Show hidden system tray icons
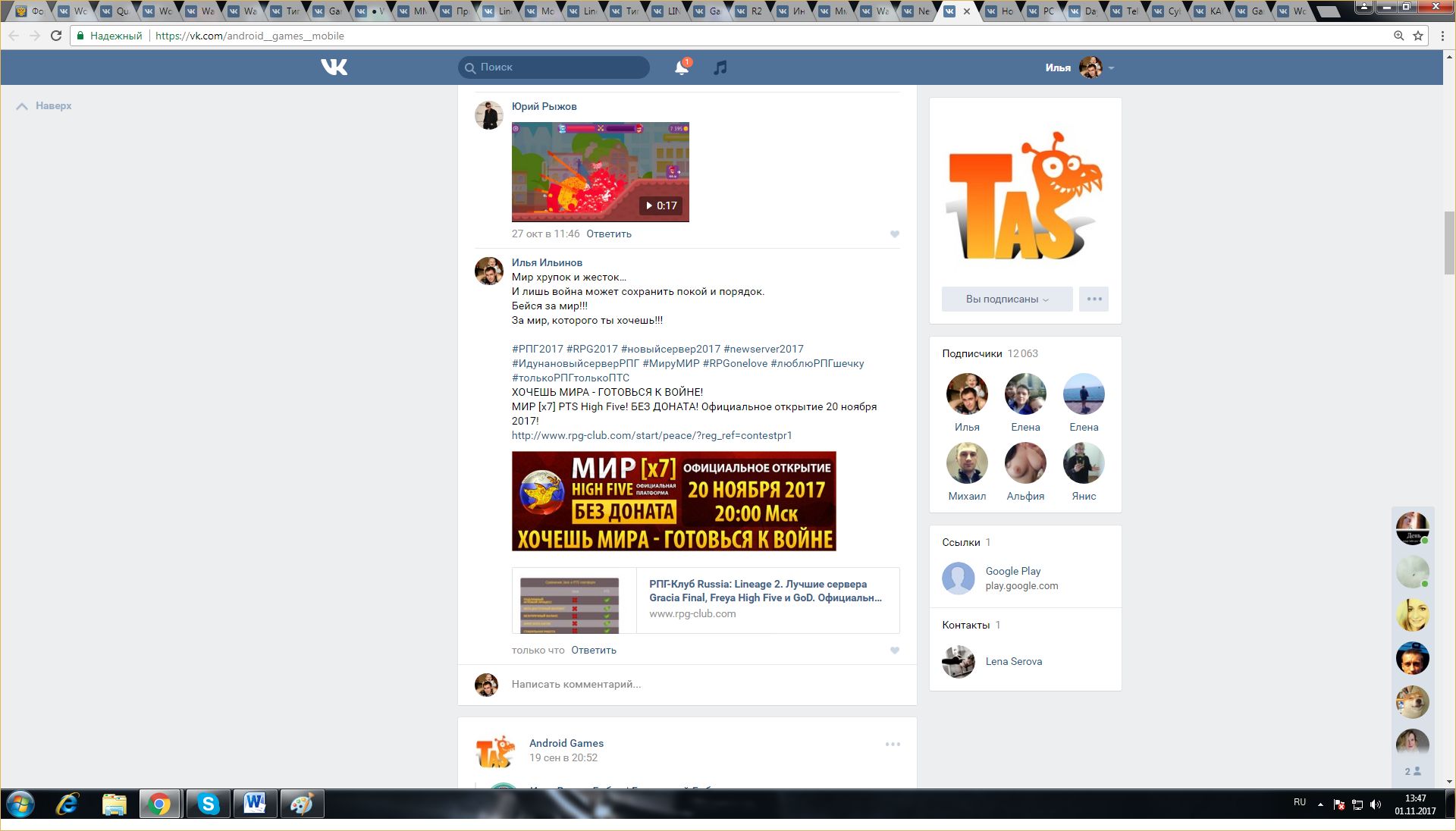The width and height of the screenshot is (1456, 831). pyautogui.click(x=1320, y=804)
